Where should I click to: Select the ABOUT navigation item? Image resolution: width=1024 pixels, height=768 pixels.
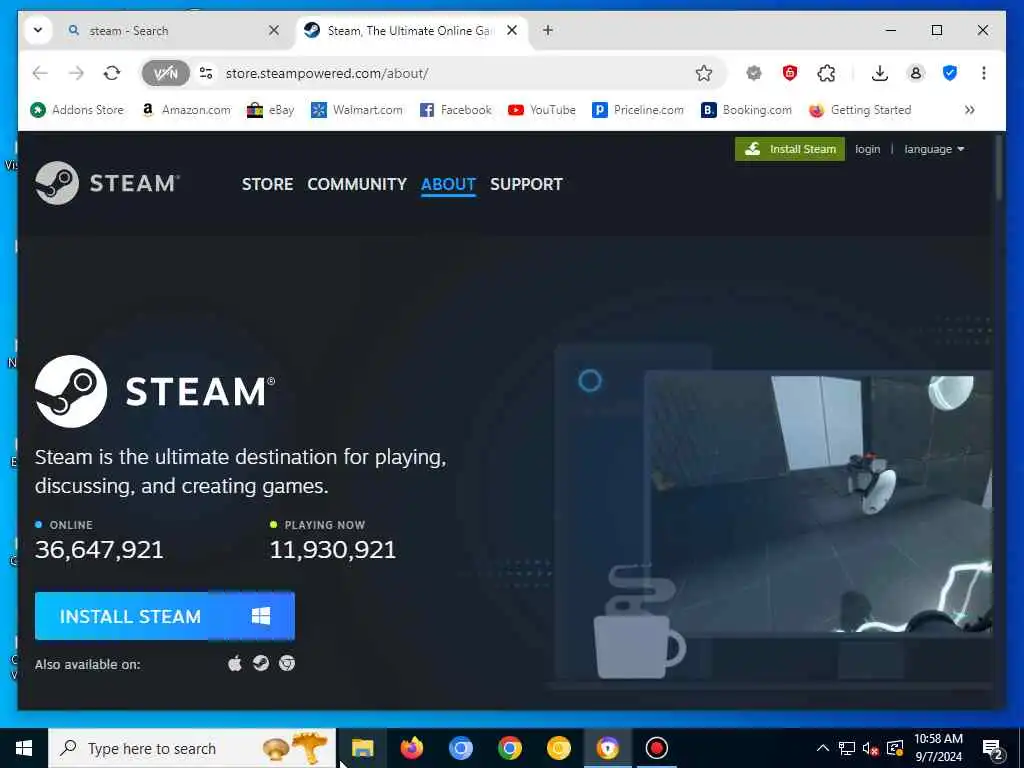point(448,184)
